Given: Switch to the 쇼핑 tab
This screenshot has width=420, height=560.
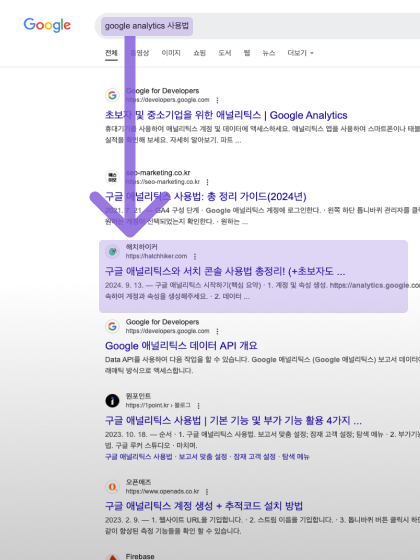Looking at the screenshot, I should pyautogui.click(x=199, y=53).
